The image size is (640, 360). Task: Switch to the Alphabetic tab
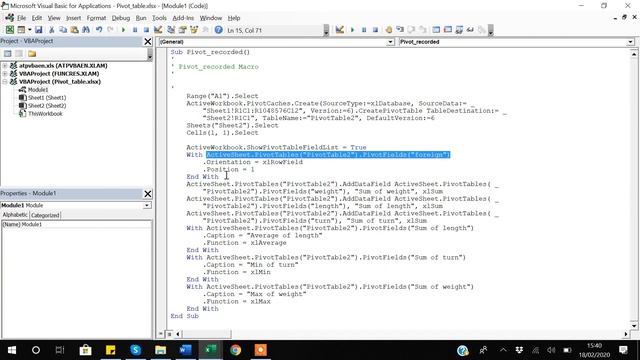[x=15, y=215]
